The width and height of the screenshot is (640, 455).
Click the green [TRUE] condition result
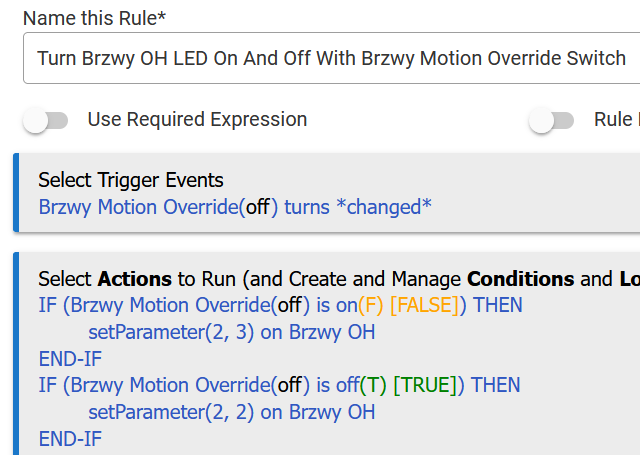(x=425, y=385)
